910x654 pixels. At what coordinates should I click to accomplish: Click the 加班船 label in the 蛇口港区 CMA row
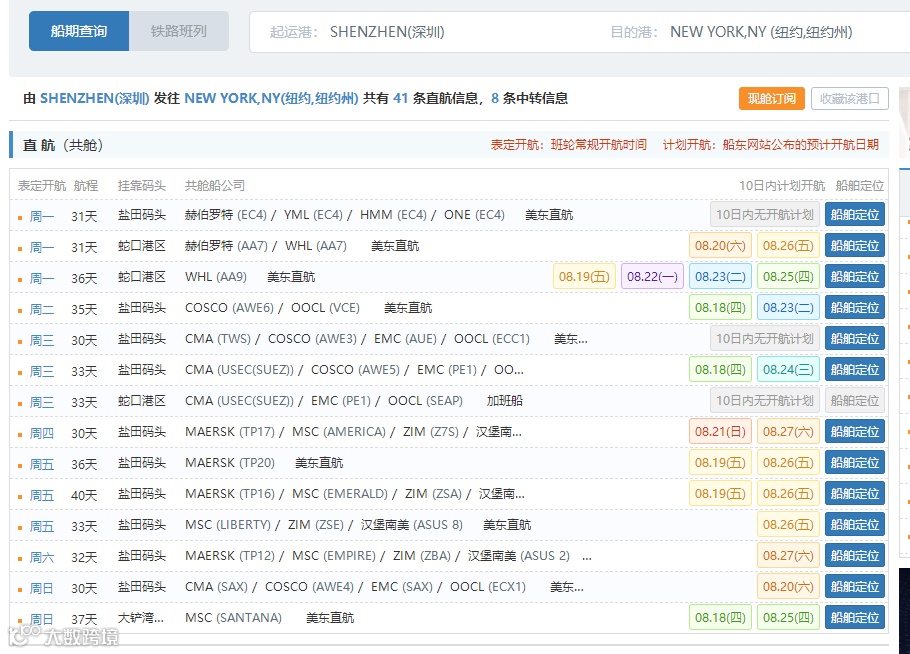505,401
